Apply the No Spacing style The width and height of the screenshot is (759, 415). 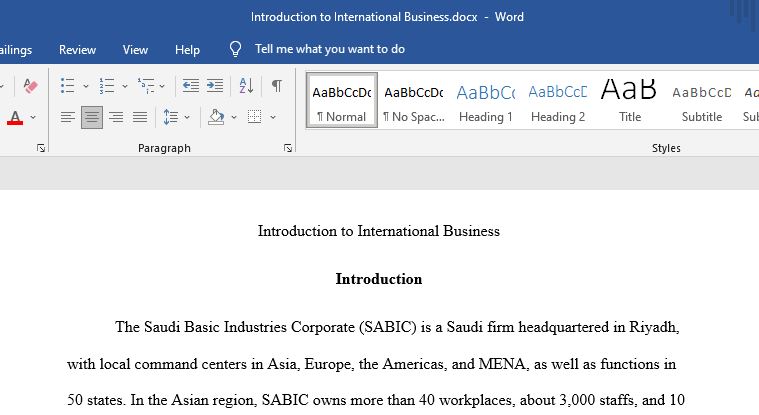[x=413, y=101]
